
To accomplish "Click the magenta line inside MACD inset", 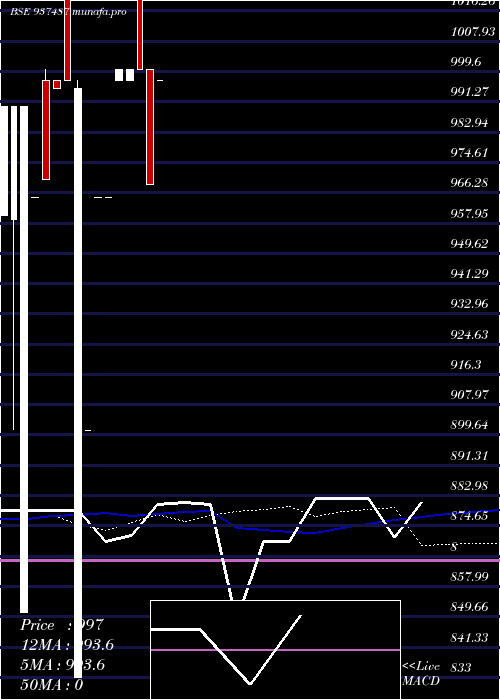I will coord(275,650).
